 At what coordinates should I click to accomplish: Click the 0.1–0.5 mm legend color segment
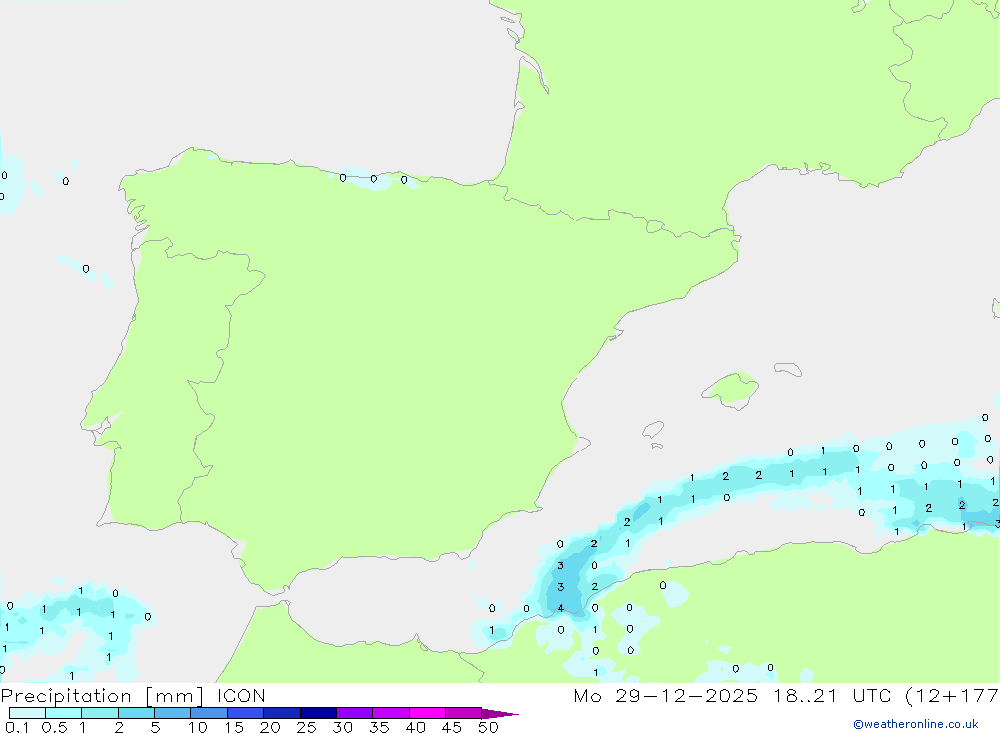pyautogui.click(x=27, y=713)
